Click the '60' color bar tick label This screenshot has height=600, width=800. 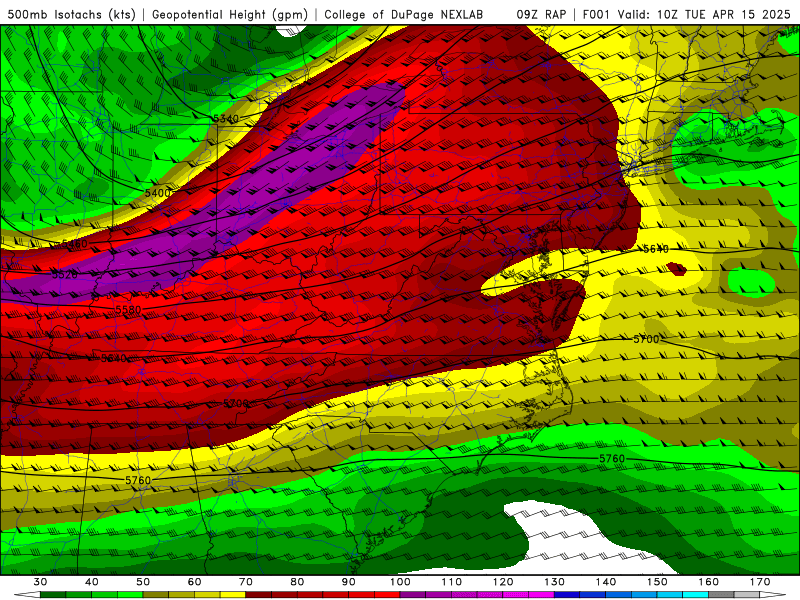point(194,582)
